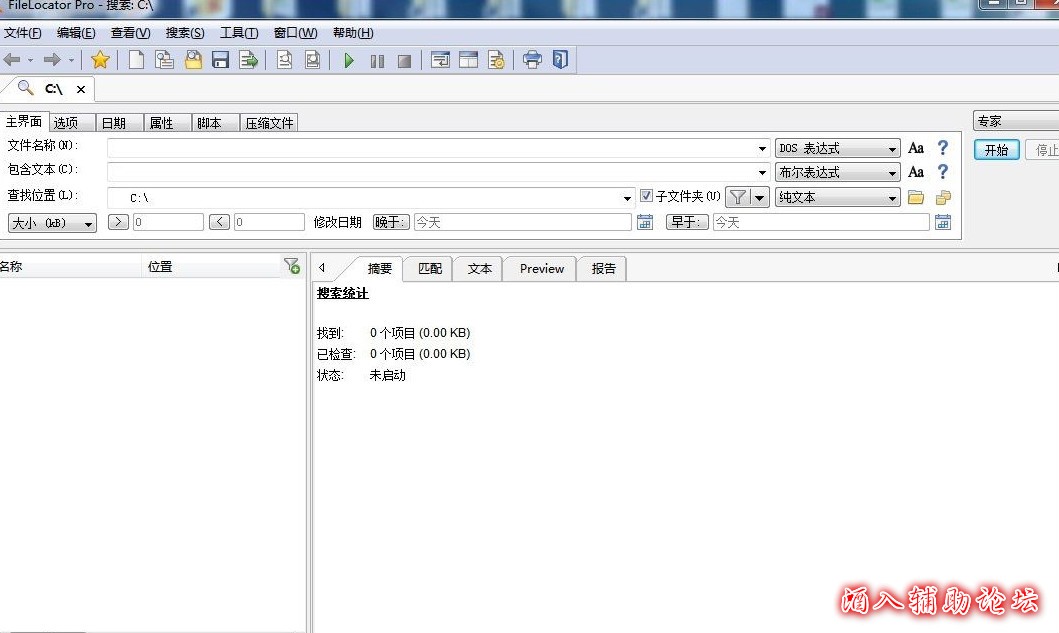Switch to the 匹配 tab
Viewport: 1059px width, 633px height.
pyautogui.click(x=429, y=269)
